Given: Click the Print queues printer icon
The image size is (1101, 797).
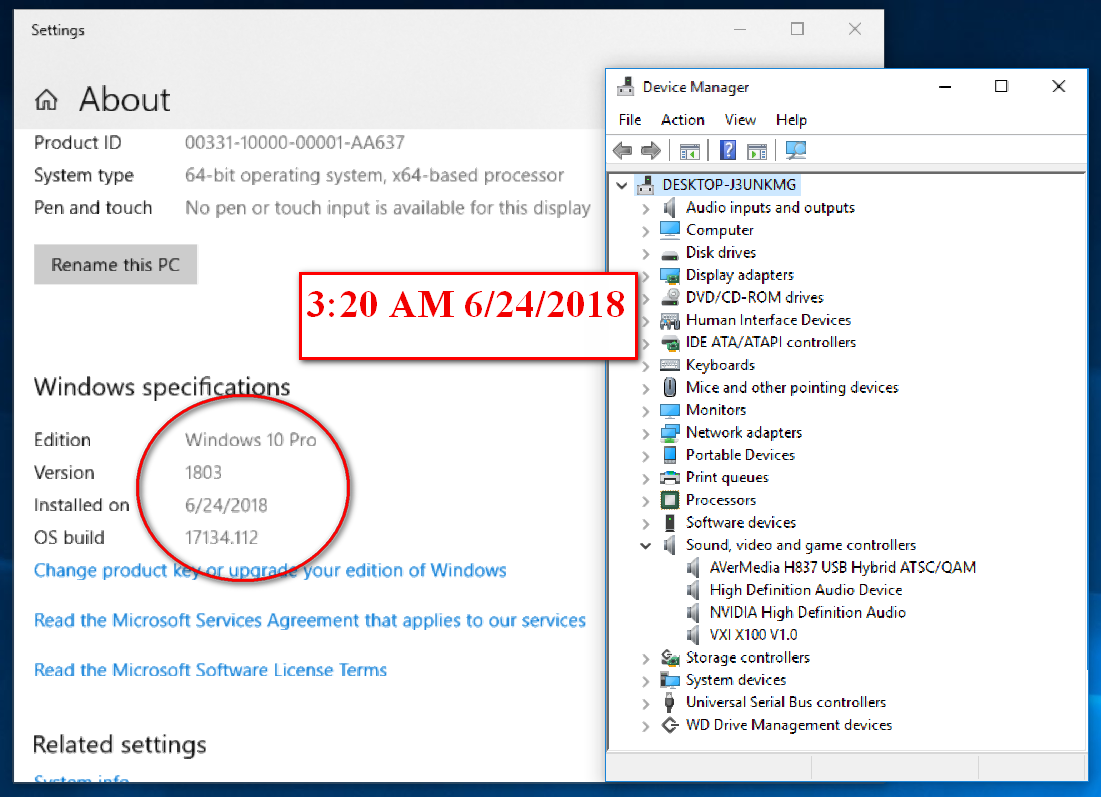Looking at the screenshot, I should pos(670,477).
